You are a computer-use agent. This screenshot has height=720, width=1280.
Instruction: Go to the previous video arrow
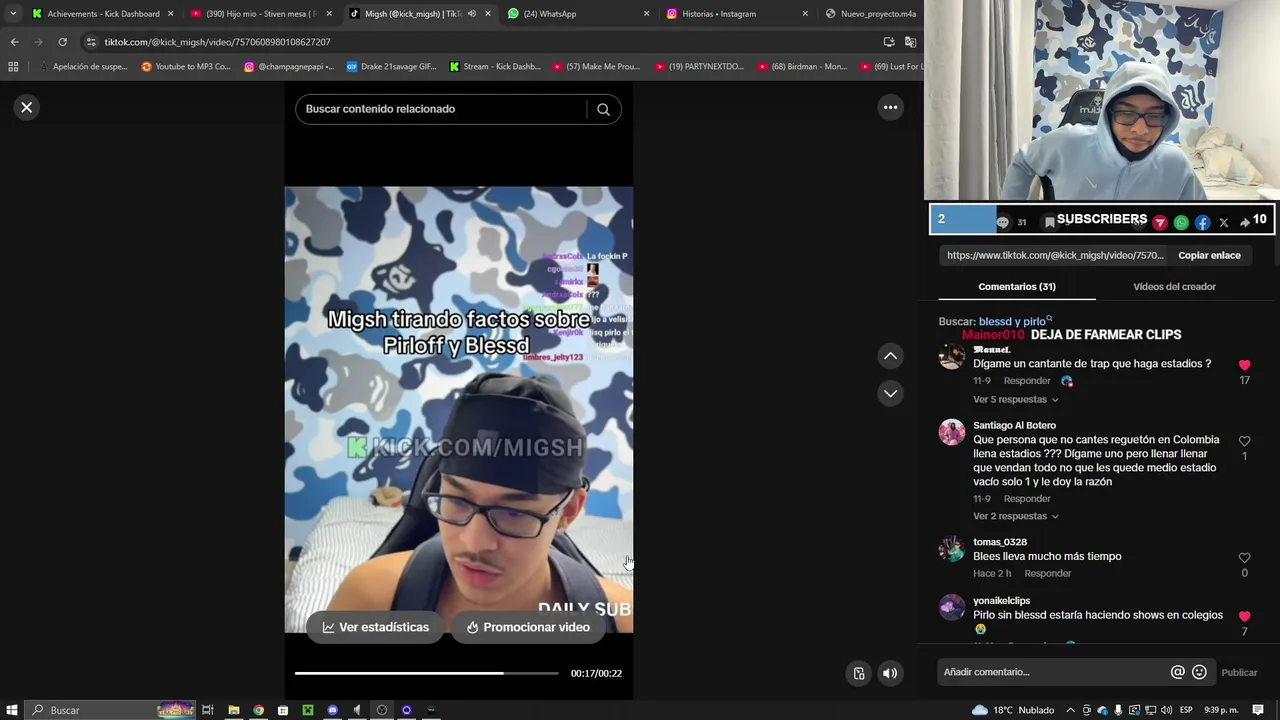[x=890, y=356]
